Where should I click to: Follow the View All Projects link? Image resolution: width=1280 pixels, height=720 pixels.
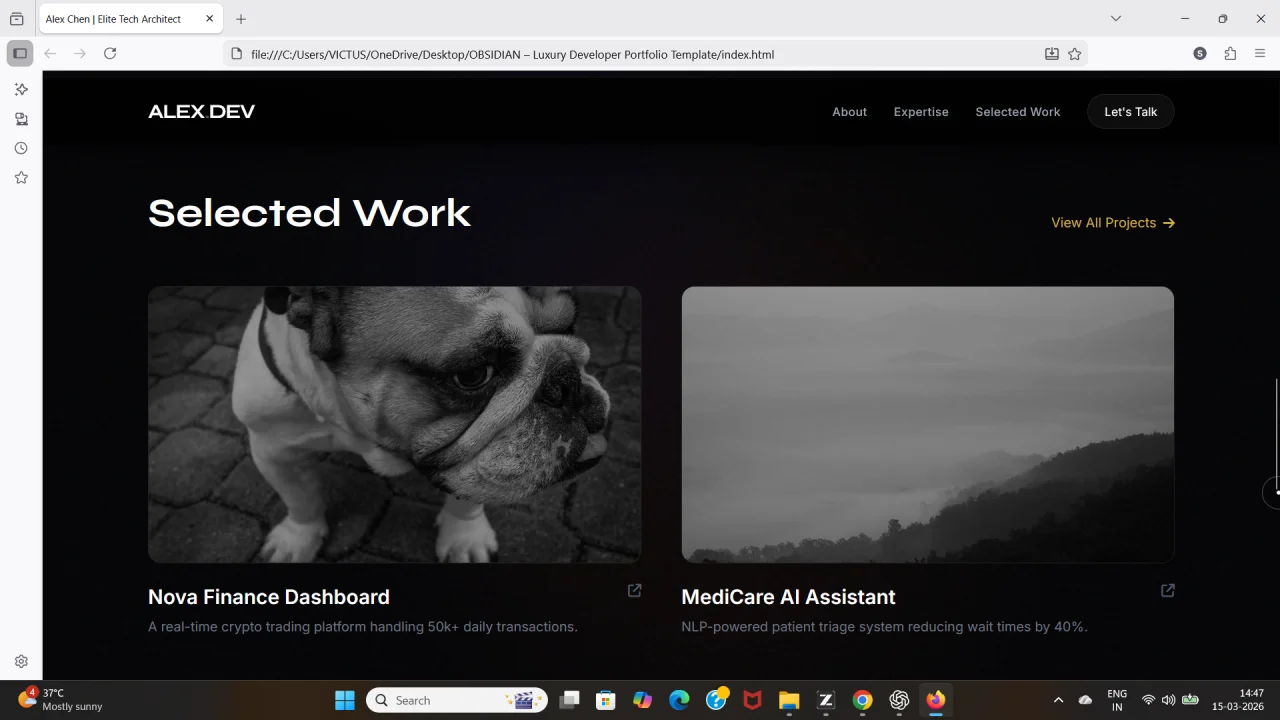[x=1113, y=223]
